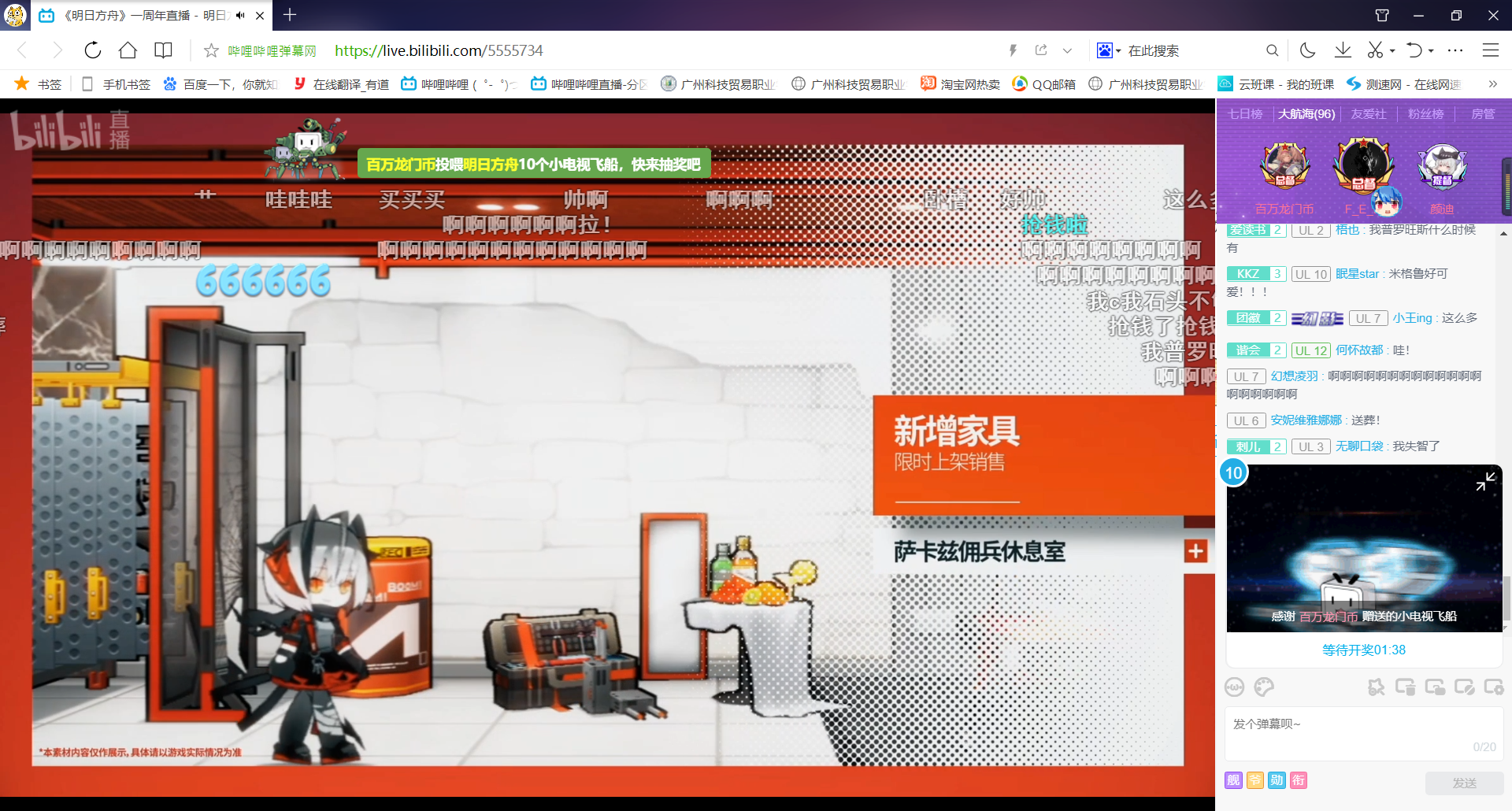Expand the undo closed tabs dropdown arrow
The width and height of the screenshot is (1512, 811).
(1431, 51)
